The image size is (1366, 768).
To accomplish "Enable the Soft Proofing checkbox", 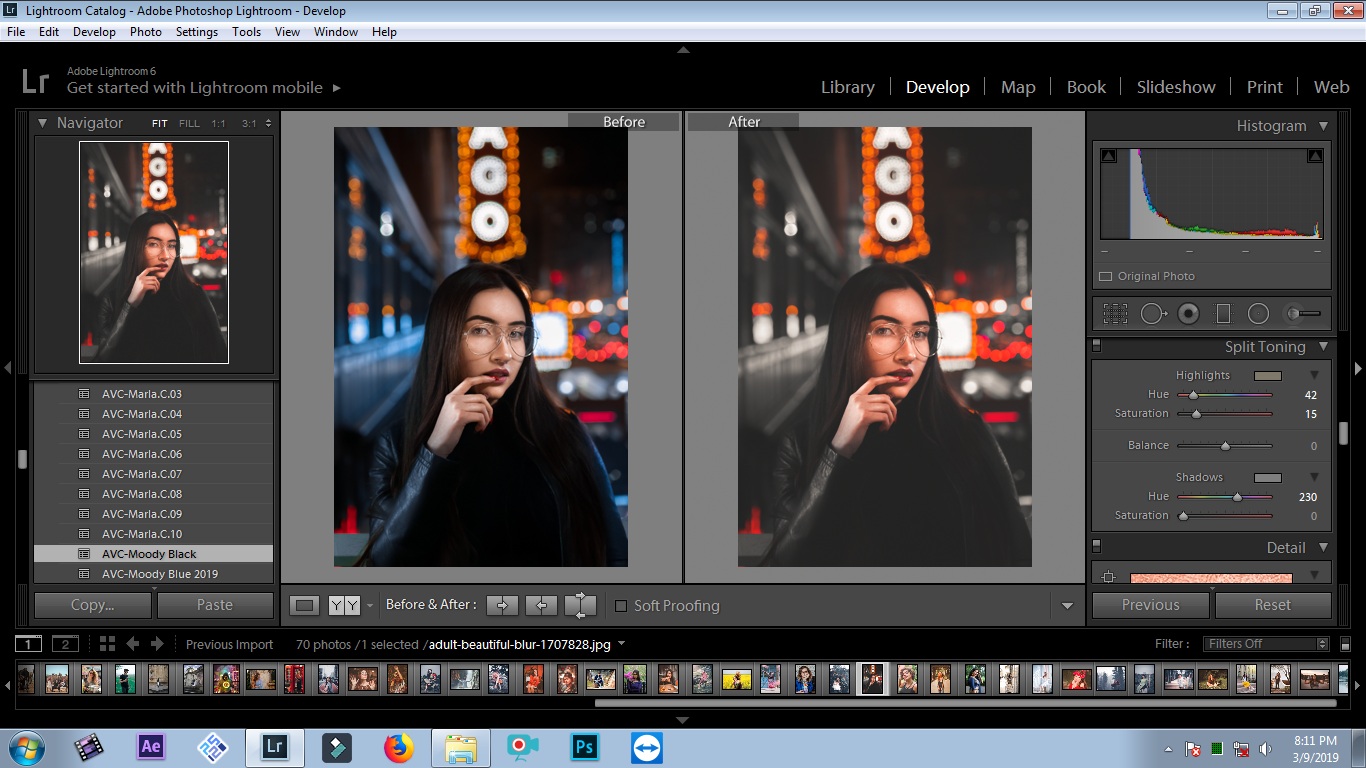I will (621, 606).
